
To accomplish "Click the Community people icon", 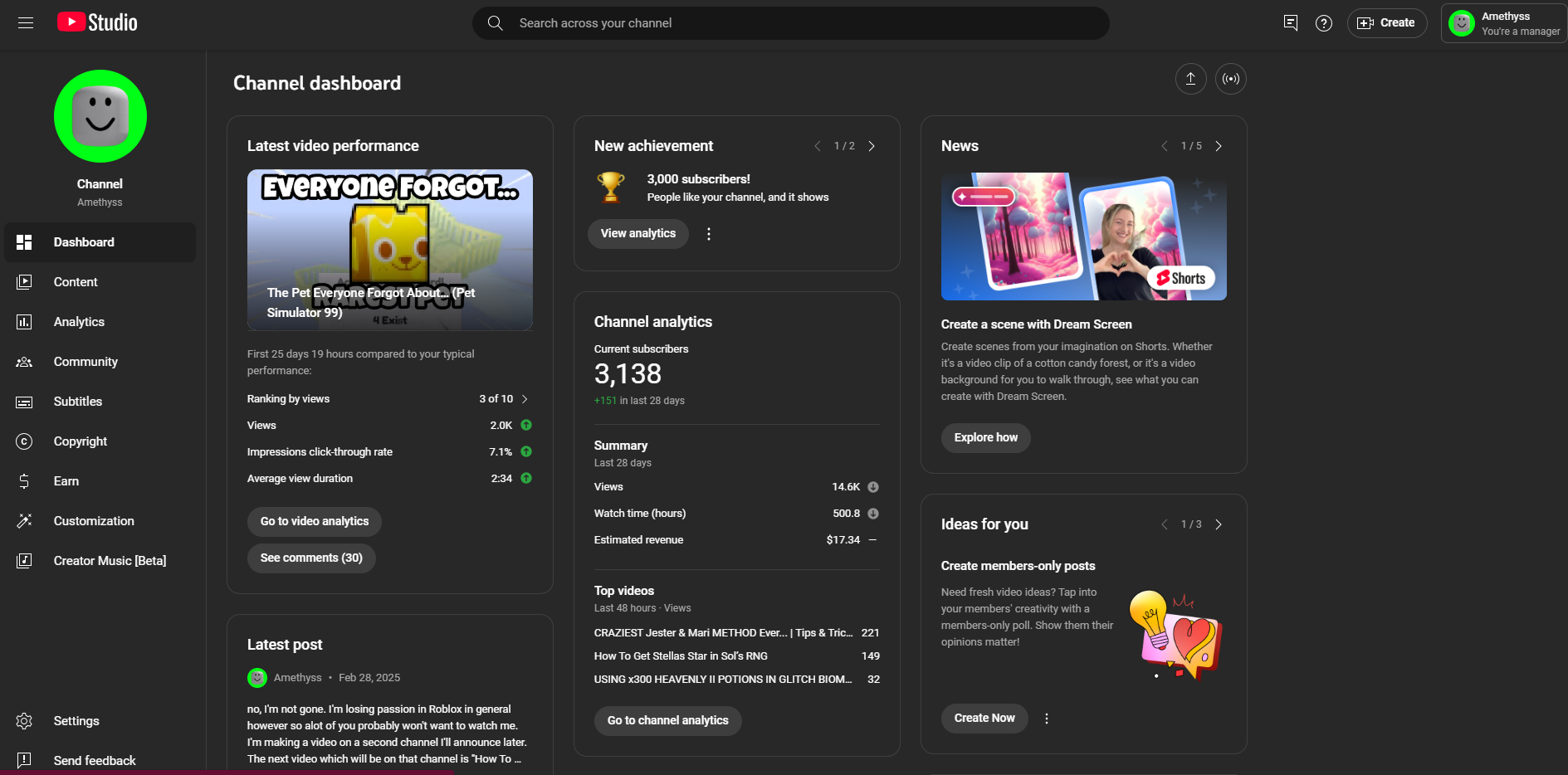I will [x=24, y=362].
